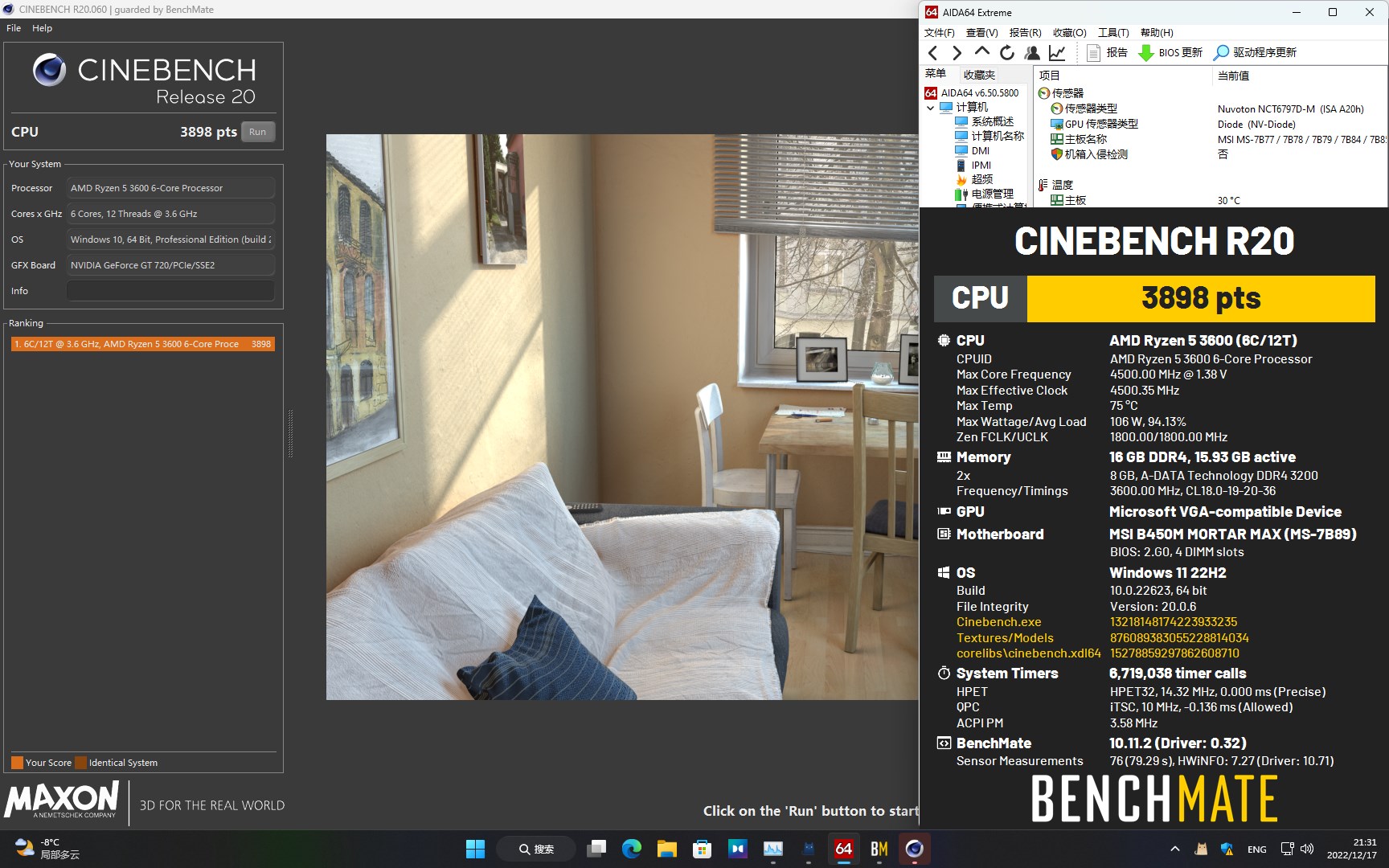Open Cinebench Help menu

[42, 28]
